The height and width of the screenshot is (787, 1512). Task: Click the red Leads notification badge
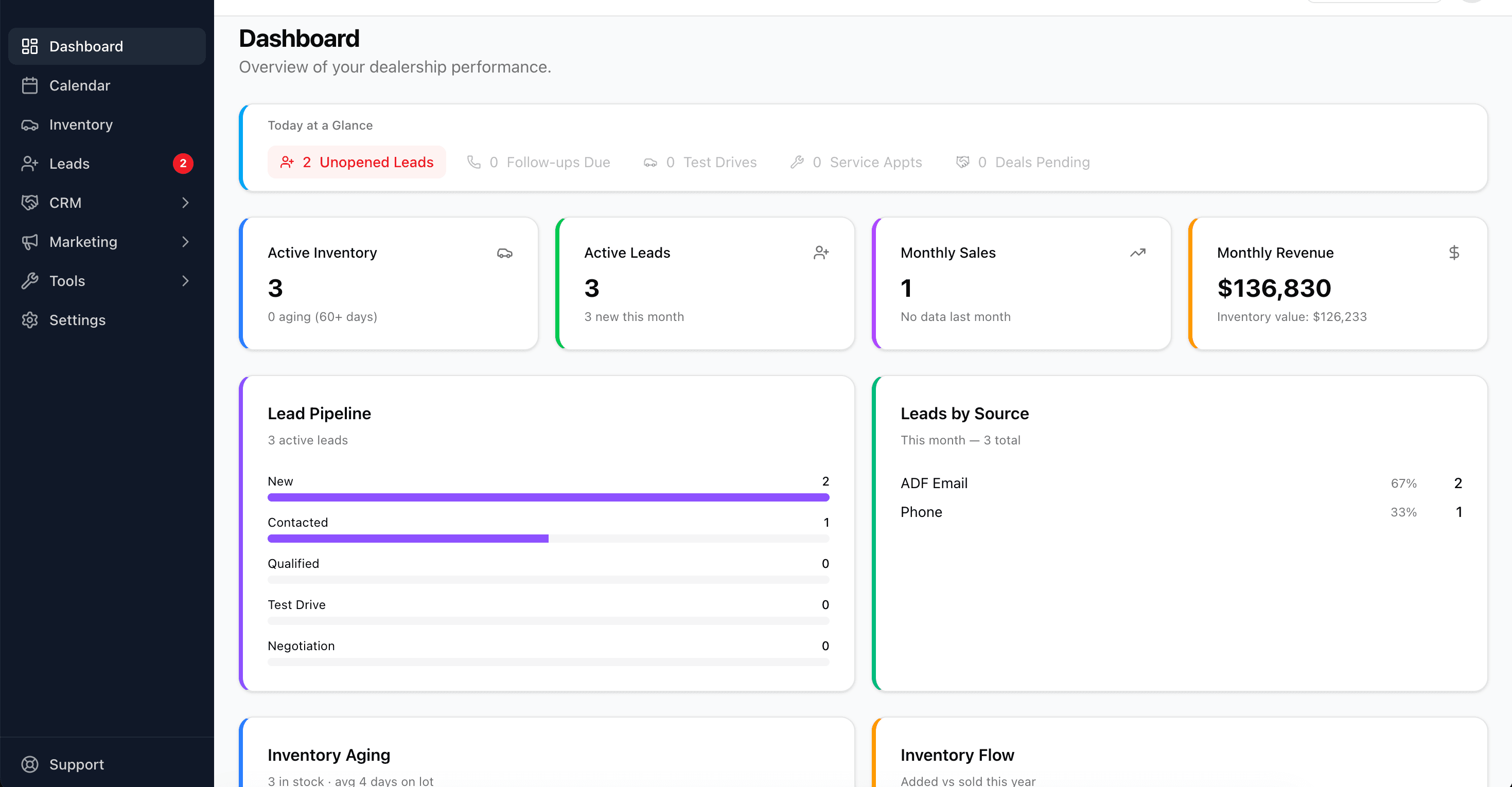(183, 164)
